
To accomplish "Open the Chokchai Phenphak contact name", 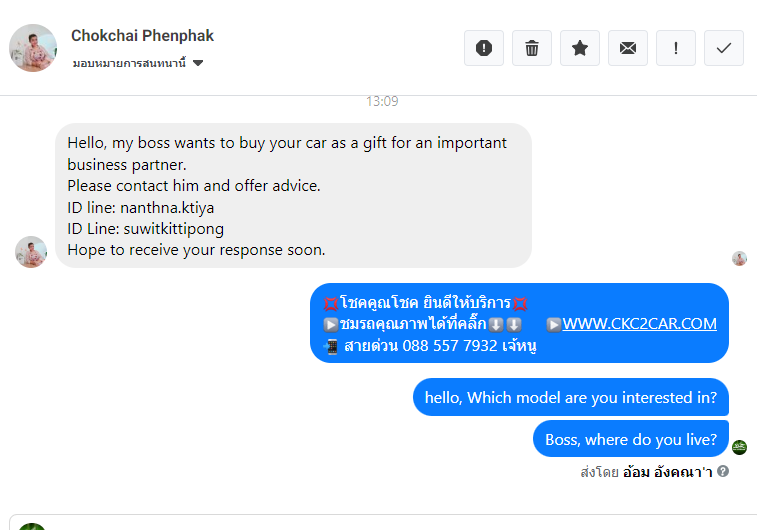I will click(142, 36).
